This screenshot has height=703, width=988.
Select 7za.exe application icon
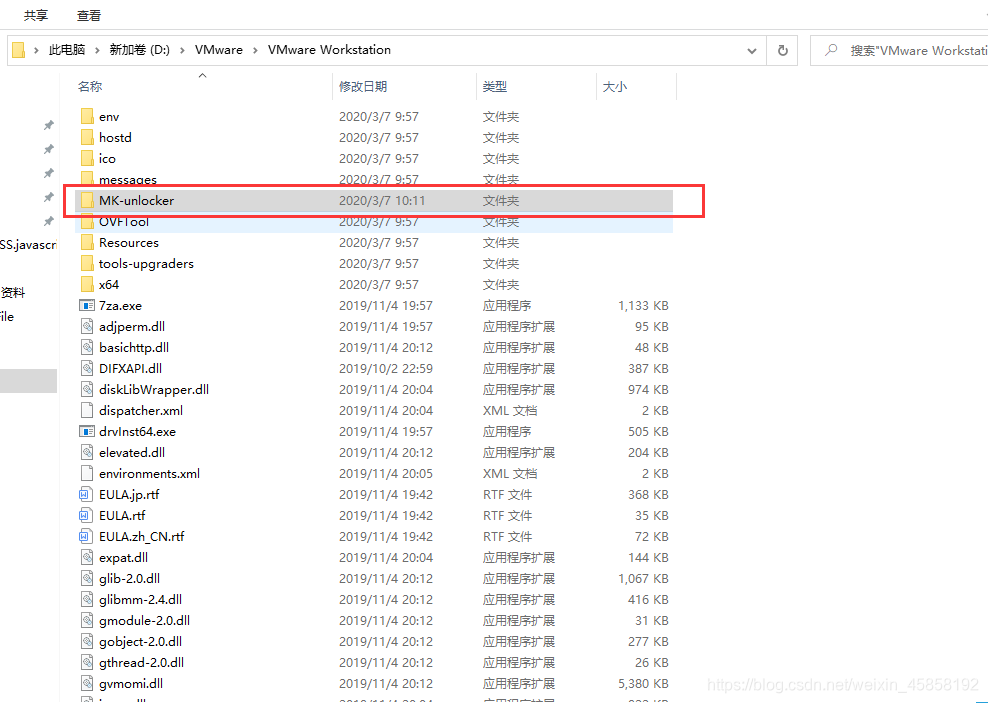click(87, 306)
